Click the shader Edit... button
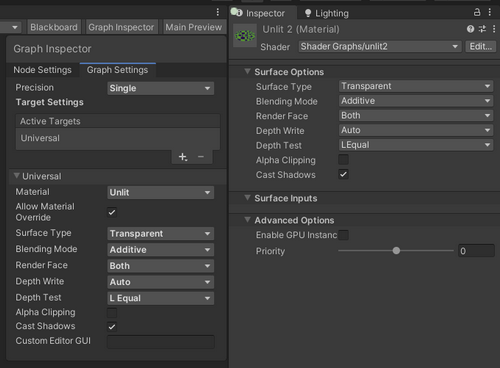The height and width of the screenshot is (368, 500). click(481, 46)
